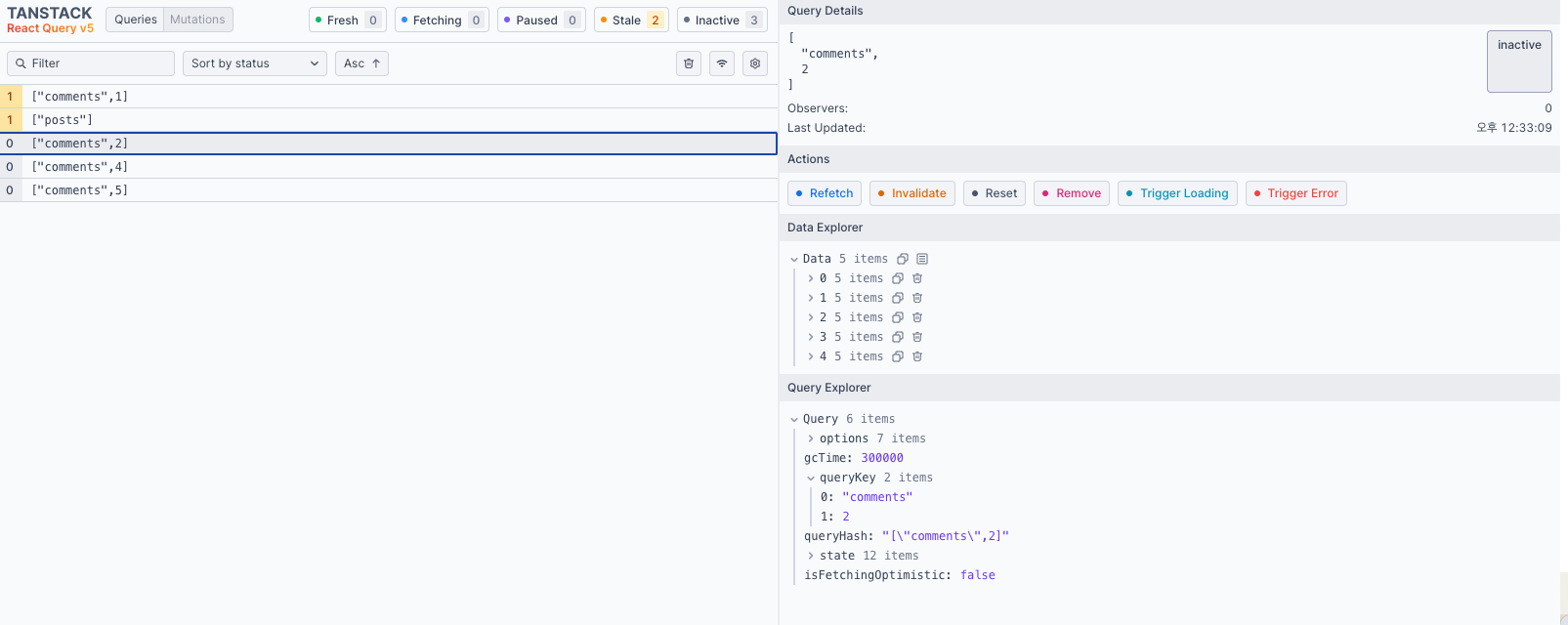The height and width of the screenshot is (625, 1568).
Task: Copy data item 3 to clipboard
Action: click(898, 337)
